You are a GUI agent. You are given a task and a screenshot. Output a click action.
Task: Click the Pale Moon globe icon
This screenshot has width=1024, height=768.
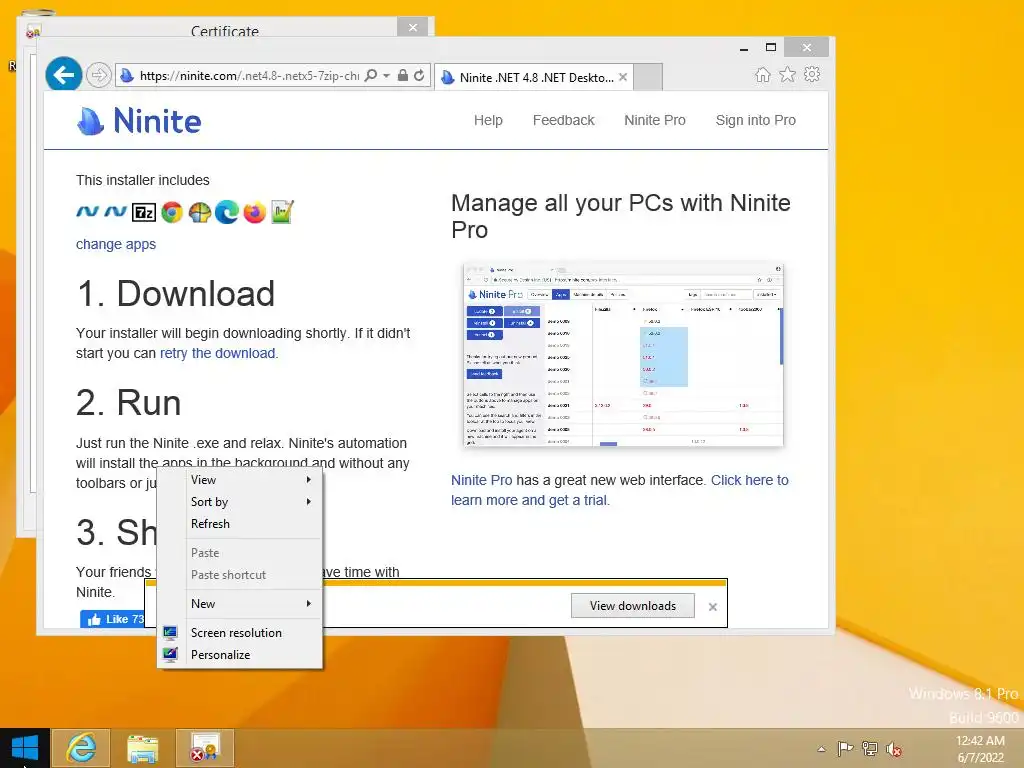point(199,212)
